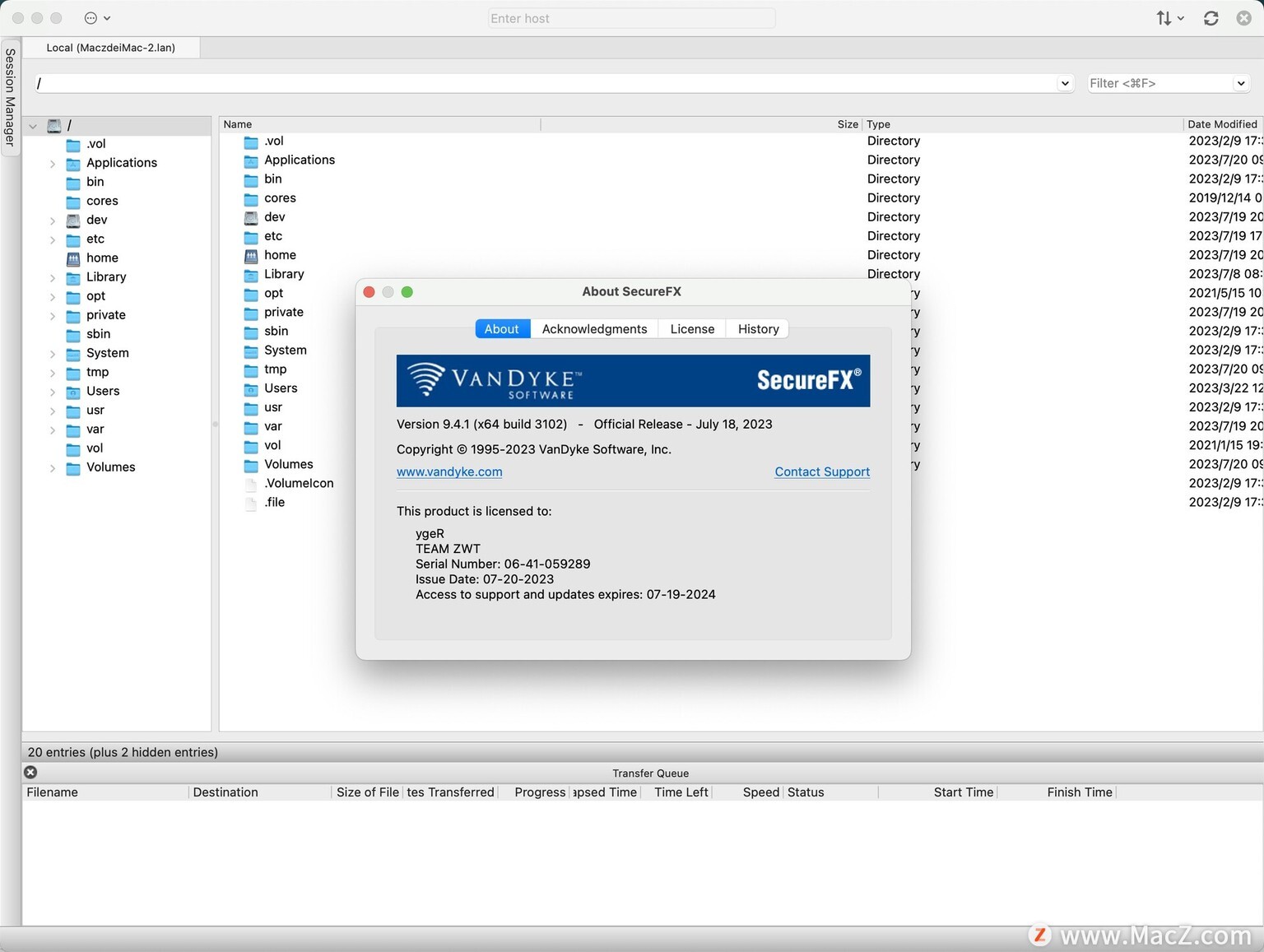Viewport: 1264px width, 952px height.
Task: Open the www.vandyke.com link
Action: pyautogui.click(x=449, y=471)
